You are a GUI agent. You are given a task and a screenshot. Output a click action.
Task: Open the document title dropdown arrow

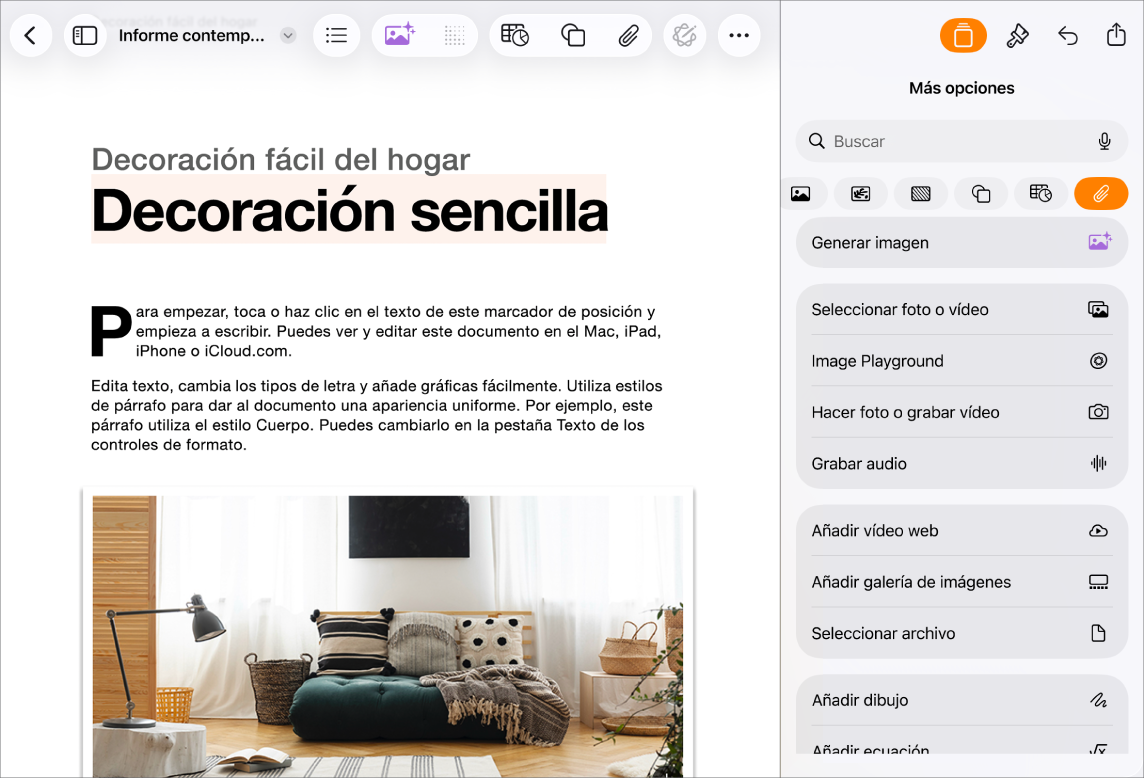coord(288,36)
